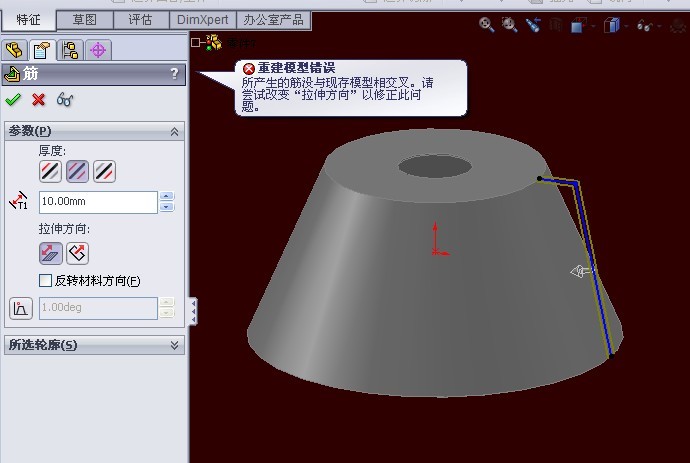Viewport: 690px width, 463px height.
Task: Accept the rib with green checkmark
Action: (13, 99)
